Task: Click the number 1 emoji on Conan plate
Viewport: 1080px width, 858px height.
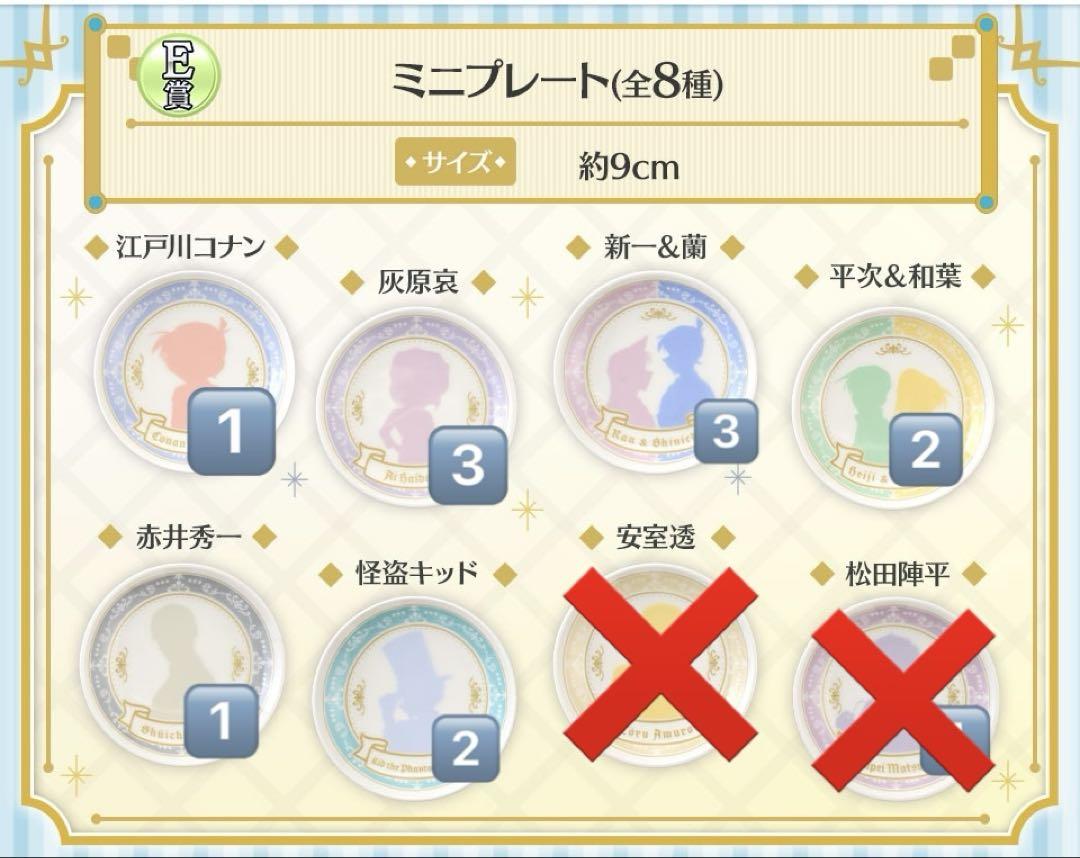Action: [x=231, y=432]
